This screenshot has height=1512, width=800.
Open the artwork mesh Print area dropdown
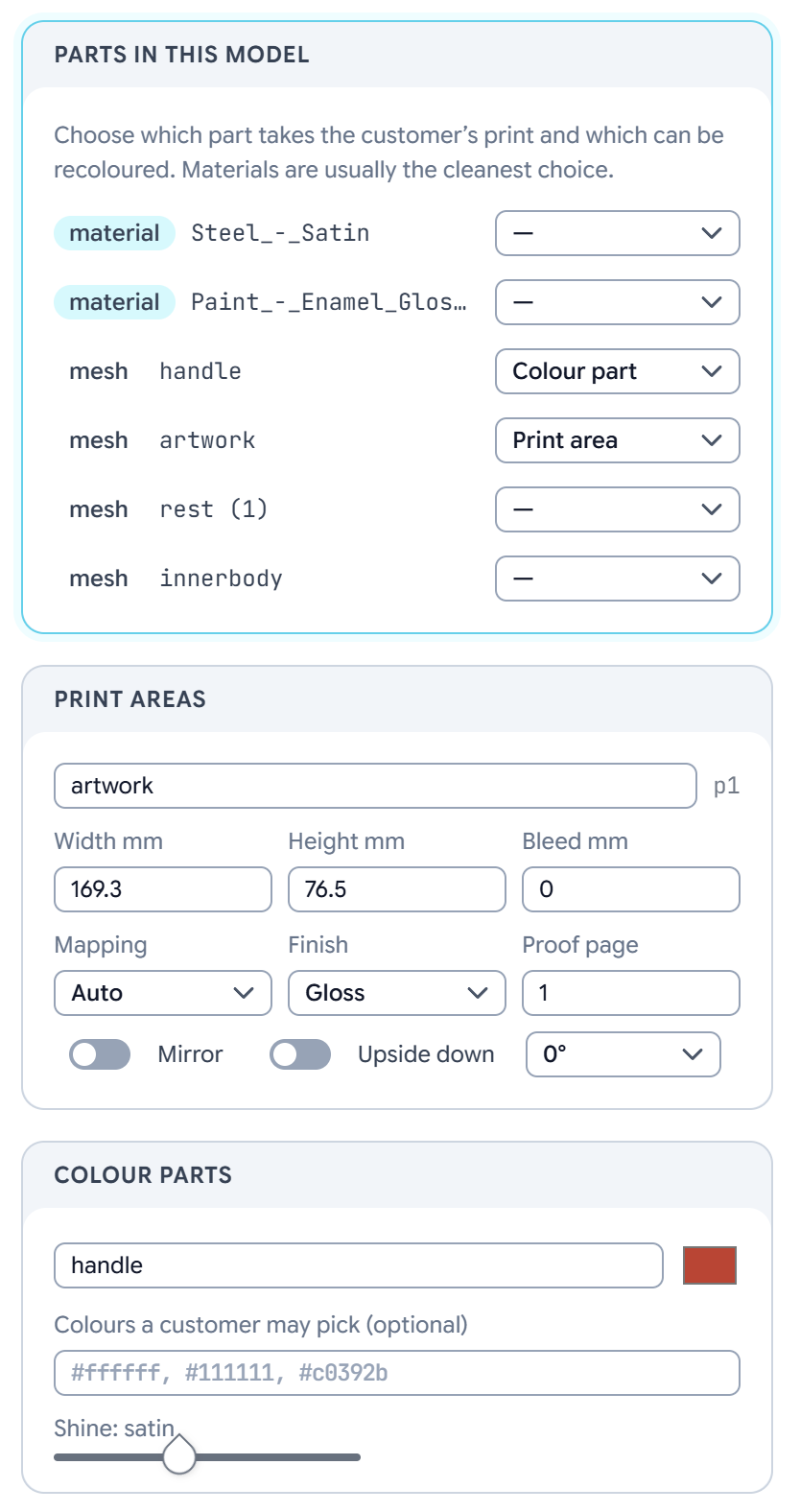click(617, 440)
